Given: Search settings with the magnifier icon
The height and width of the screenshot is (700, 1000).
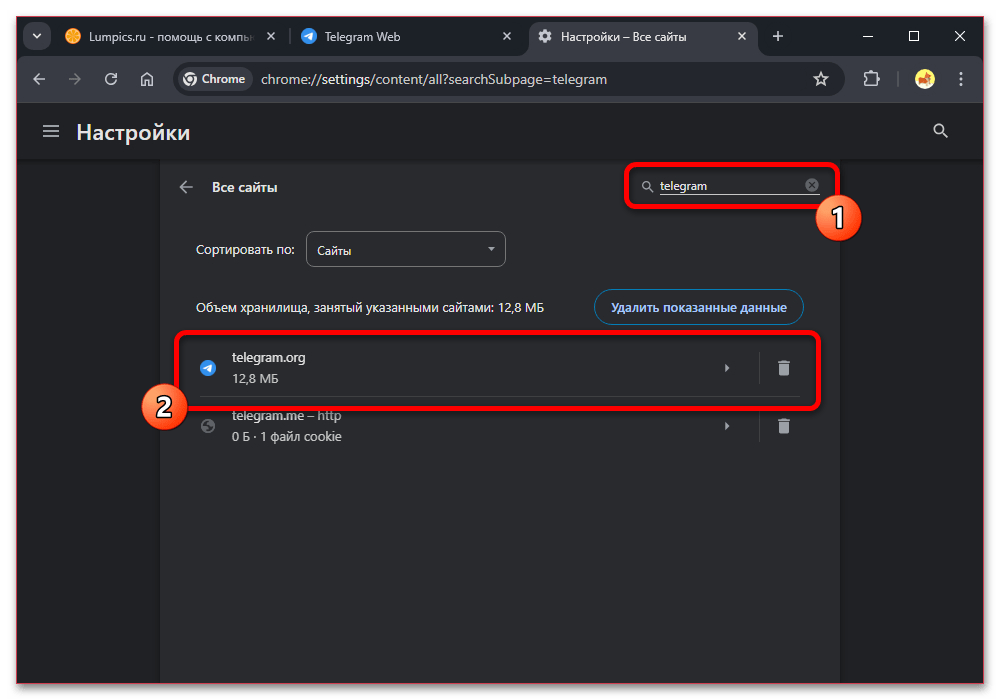Looking at the screenshot, I should point(940,131).
